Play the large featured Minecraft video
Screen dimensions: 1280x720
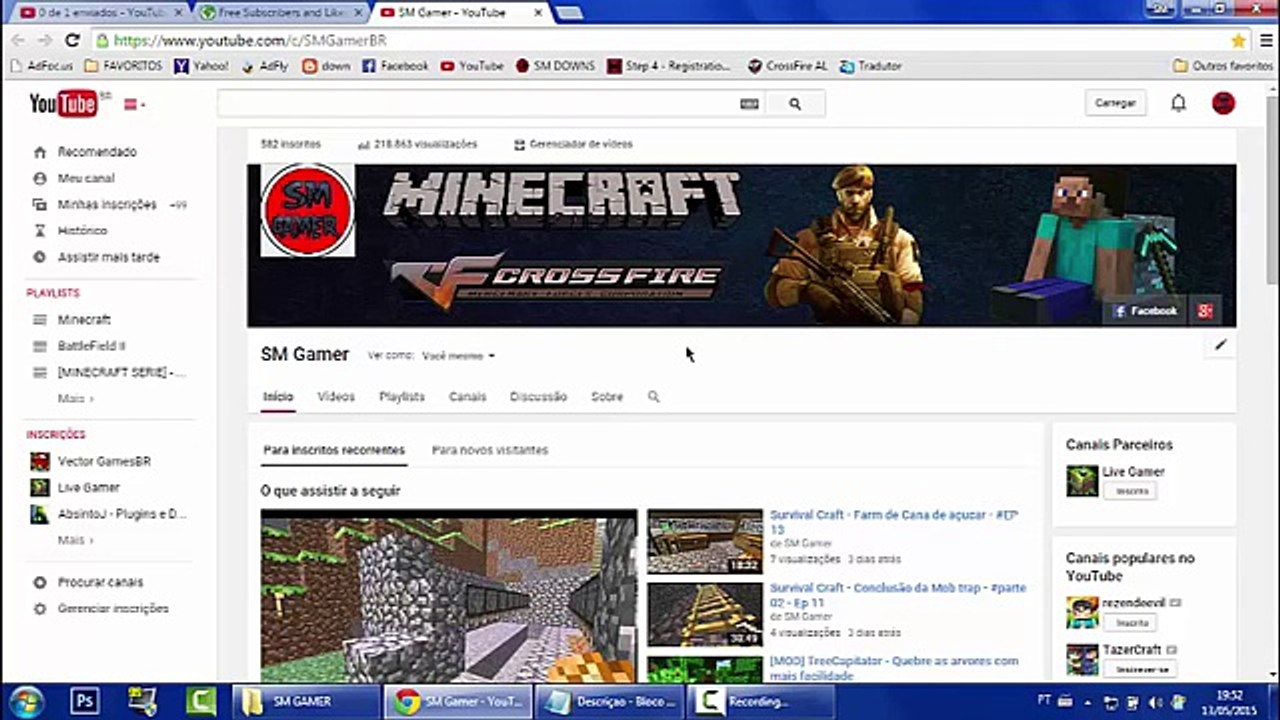449,596
